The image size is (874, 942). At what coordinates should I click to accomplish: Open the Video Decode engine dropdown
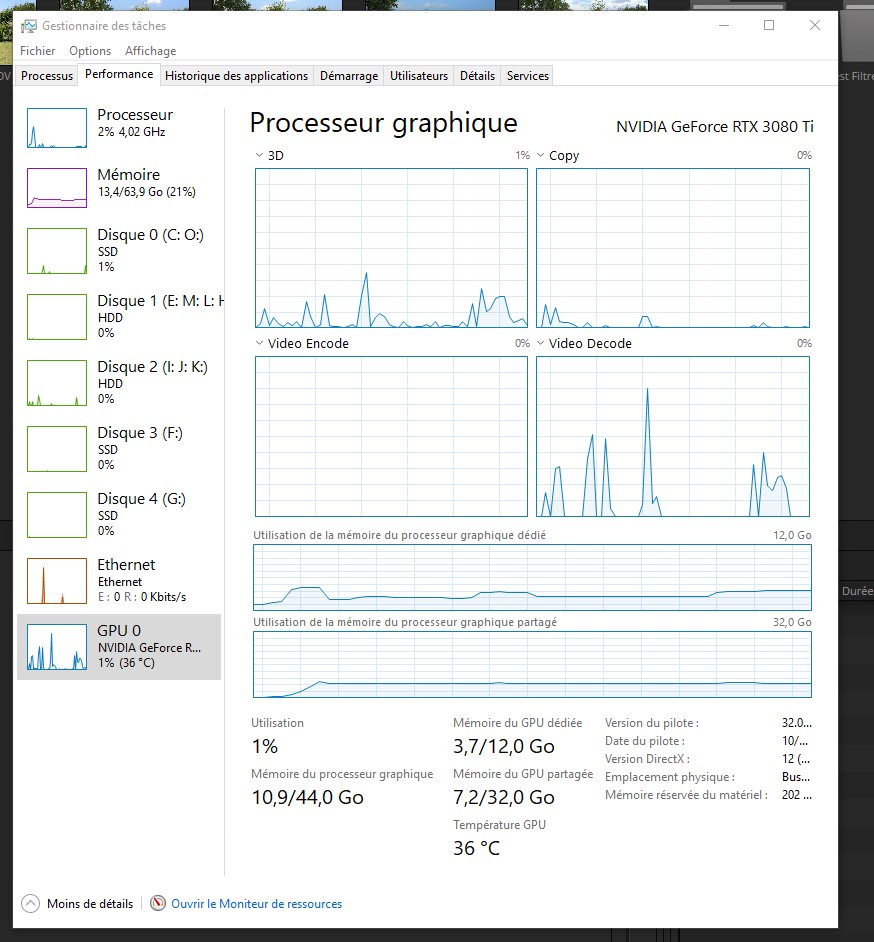540,343
